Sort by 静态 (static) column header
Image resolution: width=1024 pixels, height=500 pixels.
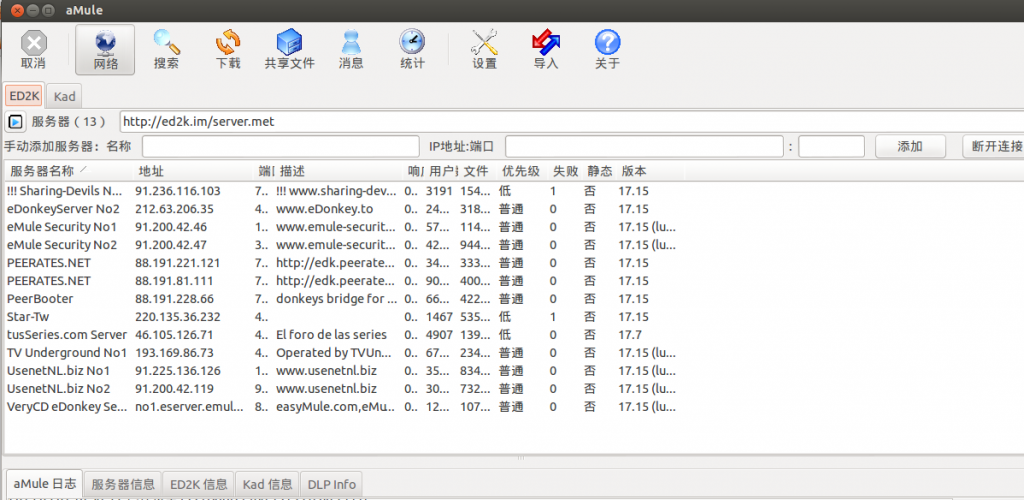click(x=599, y=172)
